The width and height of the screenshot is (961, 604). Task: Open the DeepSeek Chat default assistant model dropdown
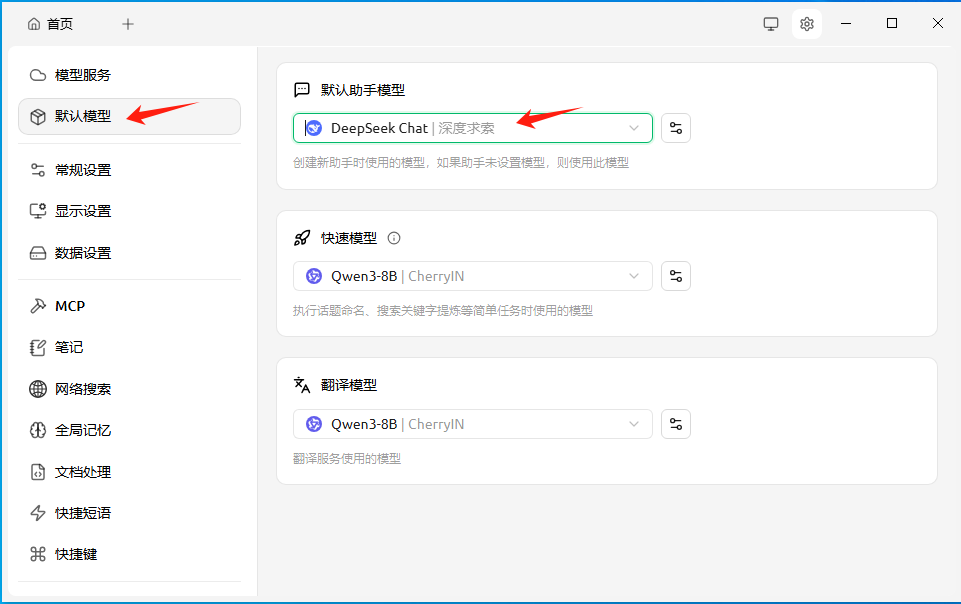click(472, 128)
